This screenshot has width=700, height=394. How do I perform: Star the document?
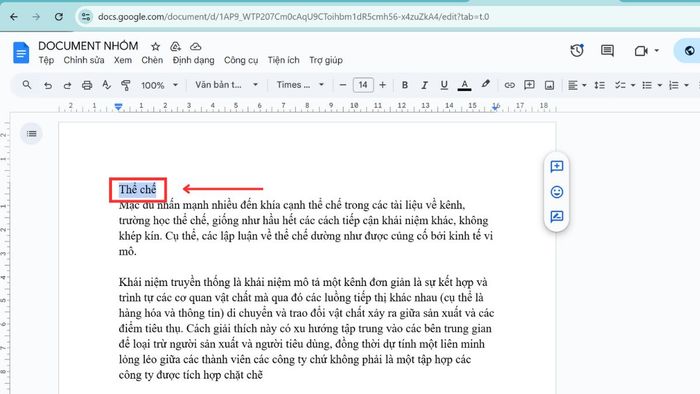(155, 46)
